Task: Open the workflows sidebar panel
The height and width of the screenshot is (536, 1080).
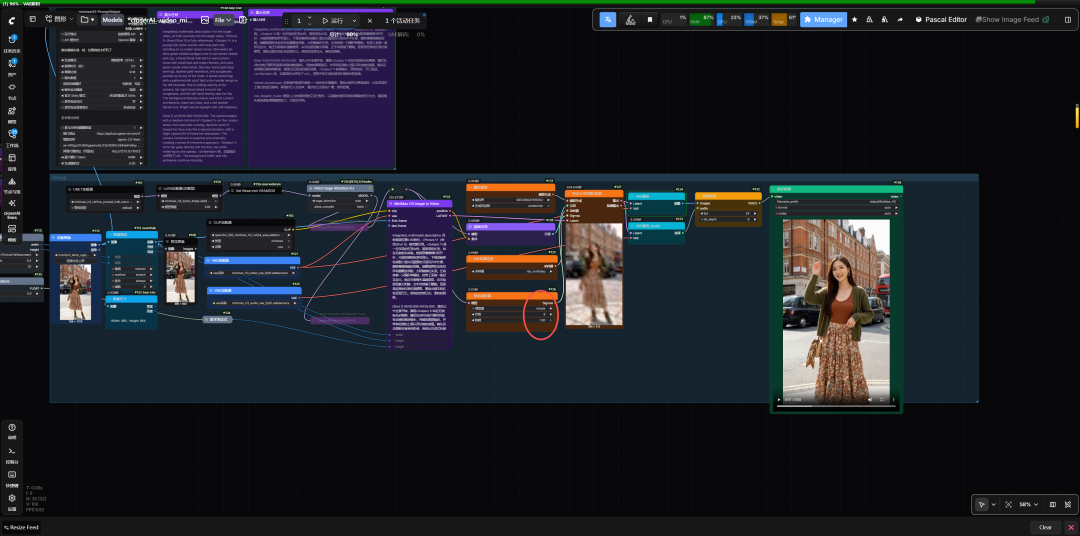Action: 12,134
